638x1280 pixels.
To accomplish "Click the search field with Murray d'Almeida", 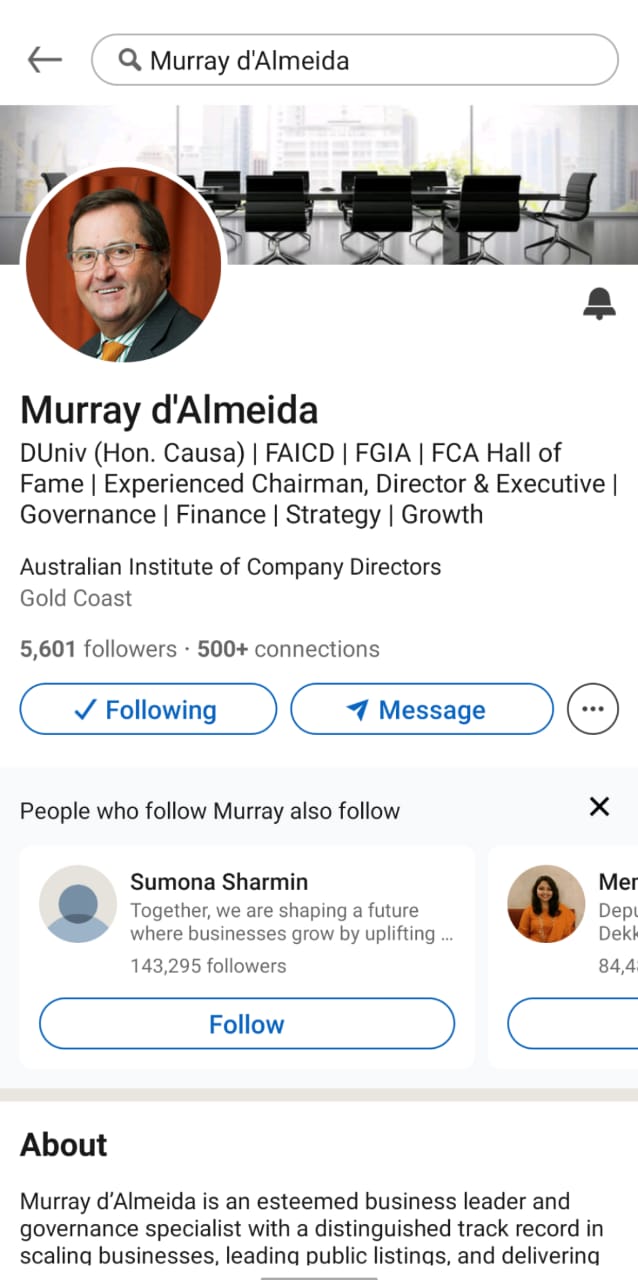I will coord(370,61).
